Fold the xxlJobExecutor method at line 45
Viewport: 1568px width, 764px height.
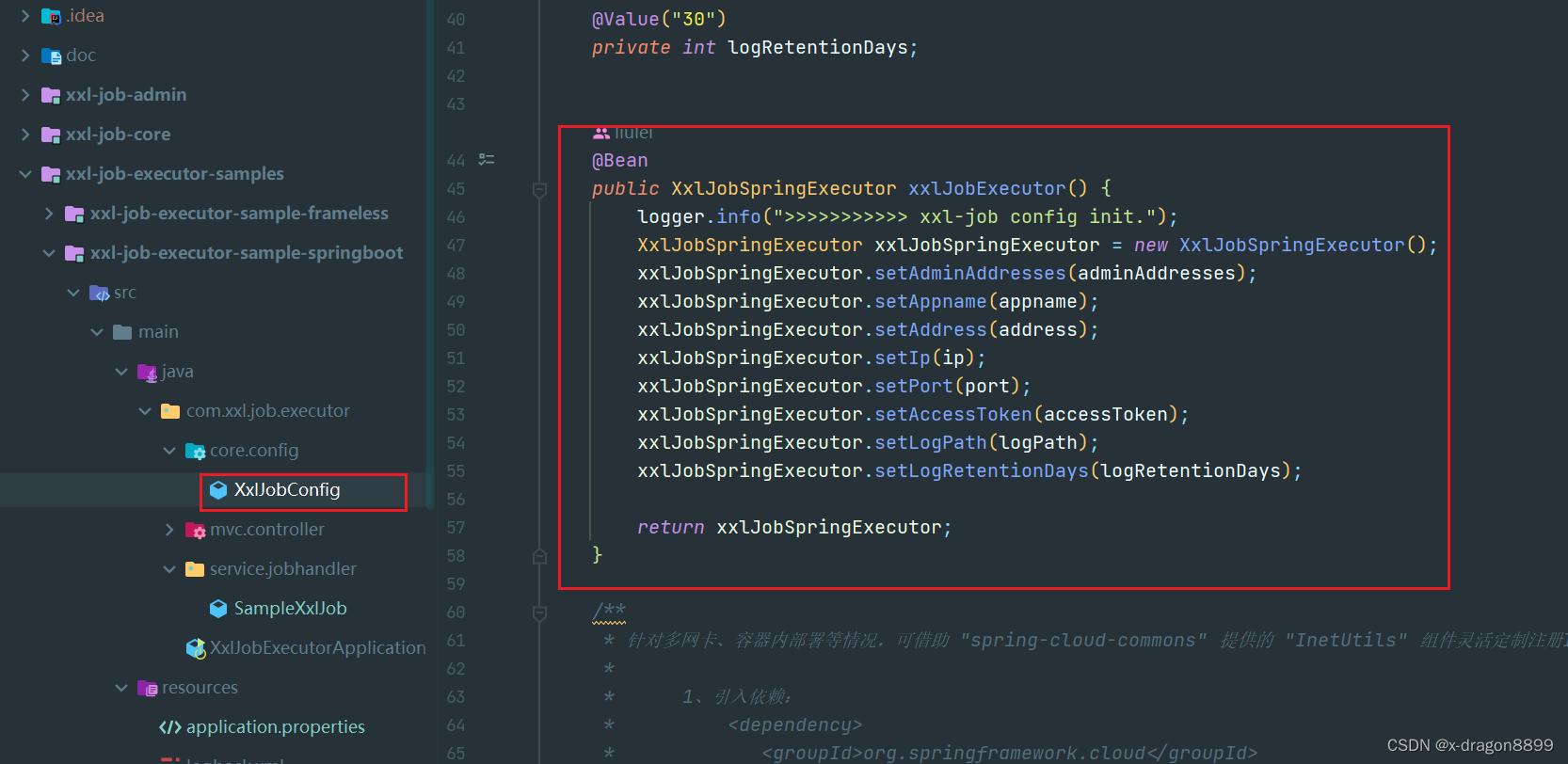[539, 189]
